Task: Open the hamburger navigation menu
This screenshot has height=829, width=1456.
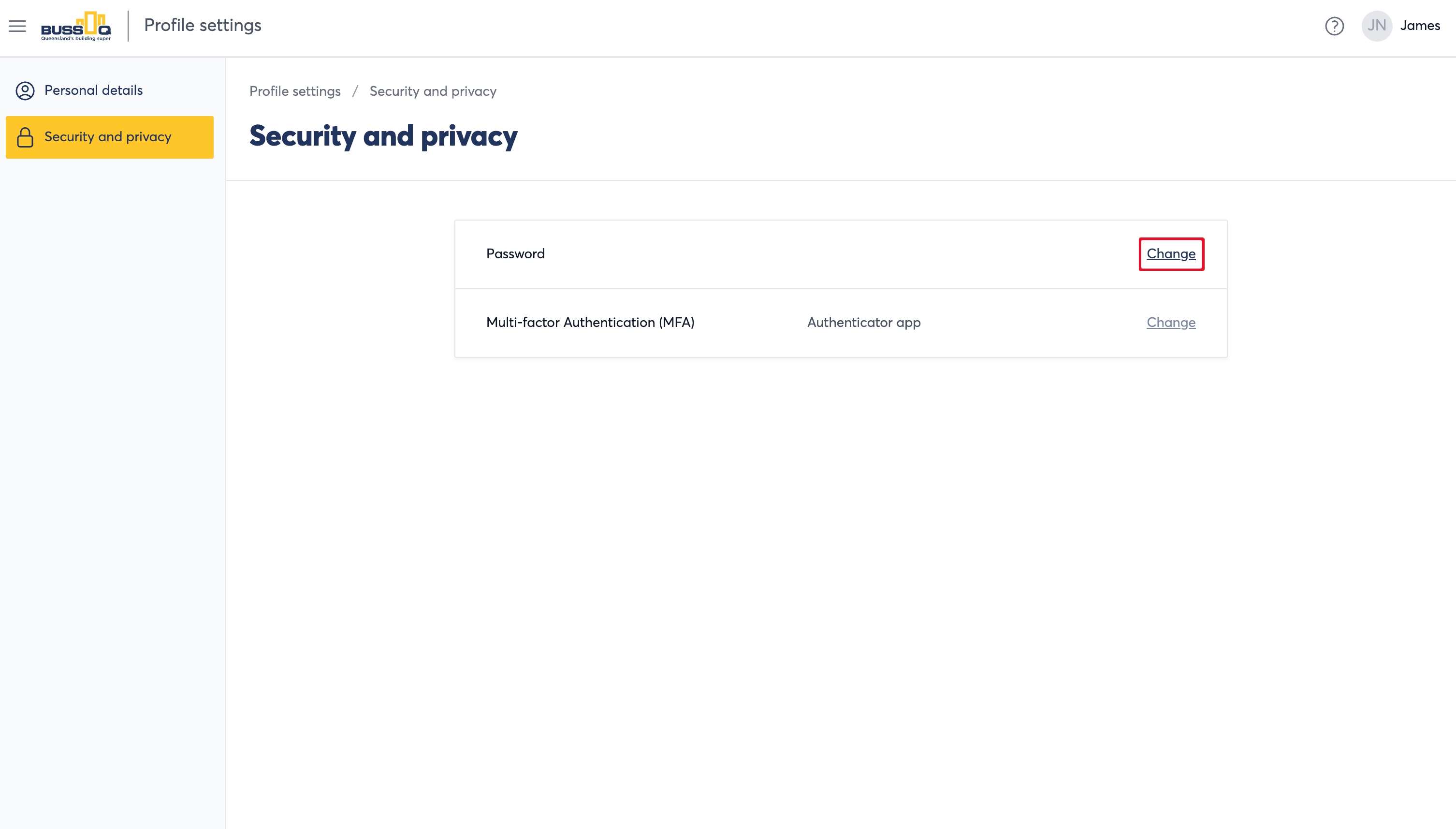Action: [x=17, y=26]
